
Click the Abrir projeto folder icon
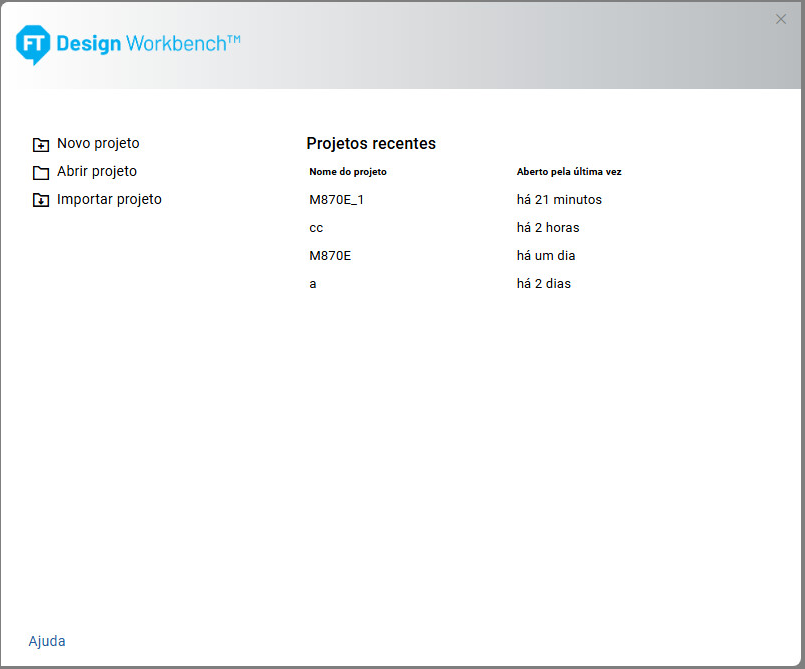[x=41, y=172]
